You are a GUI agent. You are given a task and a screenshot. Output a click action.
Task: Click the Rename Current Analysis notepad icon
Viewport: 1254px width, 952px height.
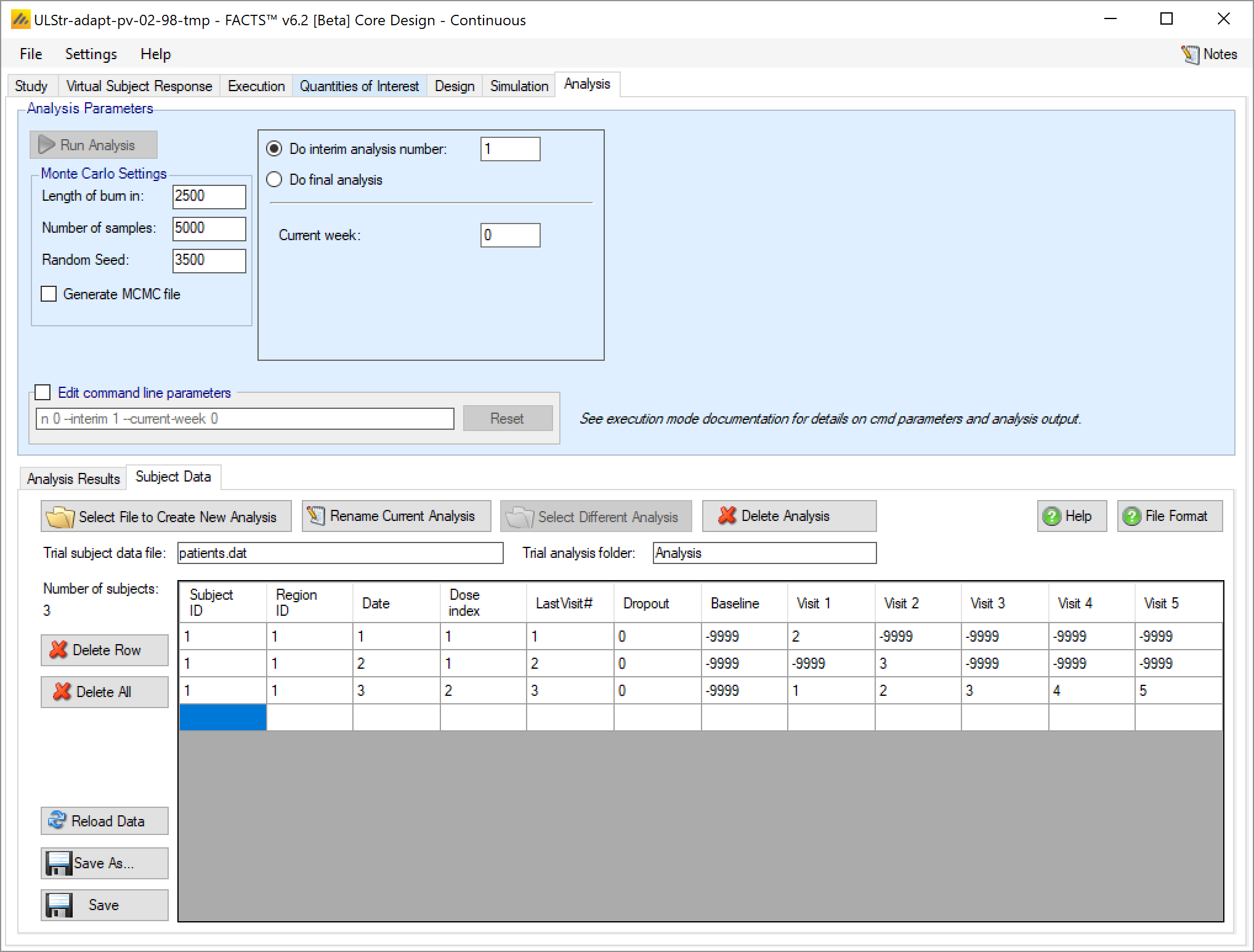coord(316,516)
